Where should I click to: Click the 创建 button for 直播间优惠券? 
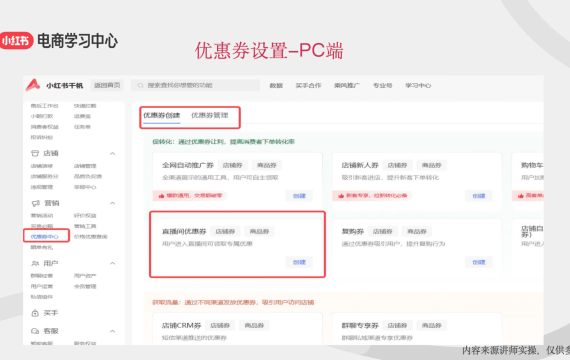(299, 262)
